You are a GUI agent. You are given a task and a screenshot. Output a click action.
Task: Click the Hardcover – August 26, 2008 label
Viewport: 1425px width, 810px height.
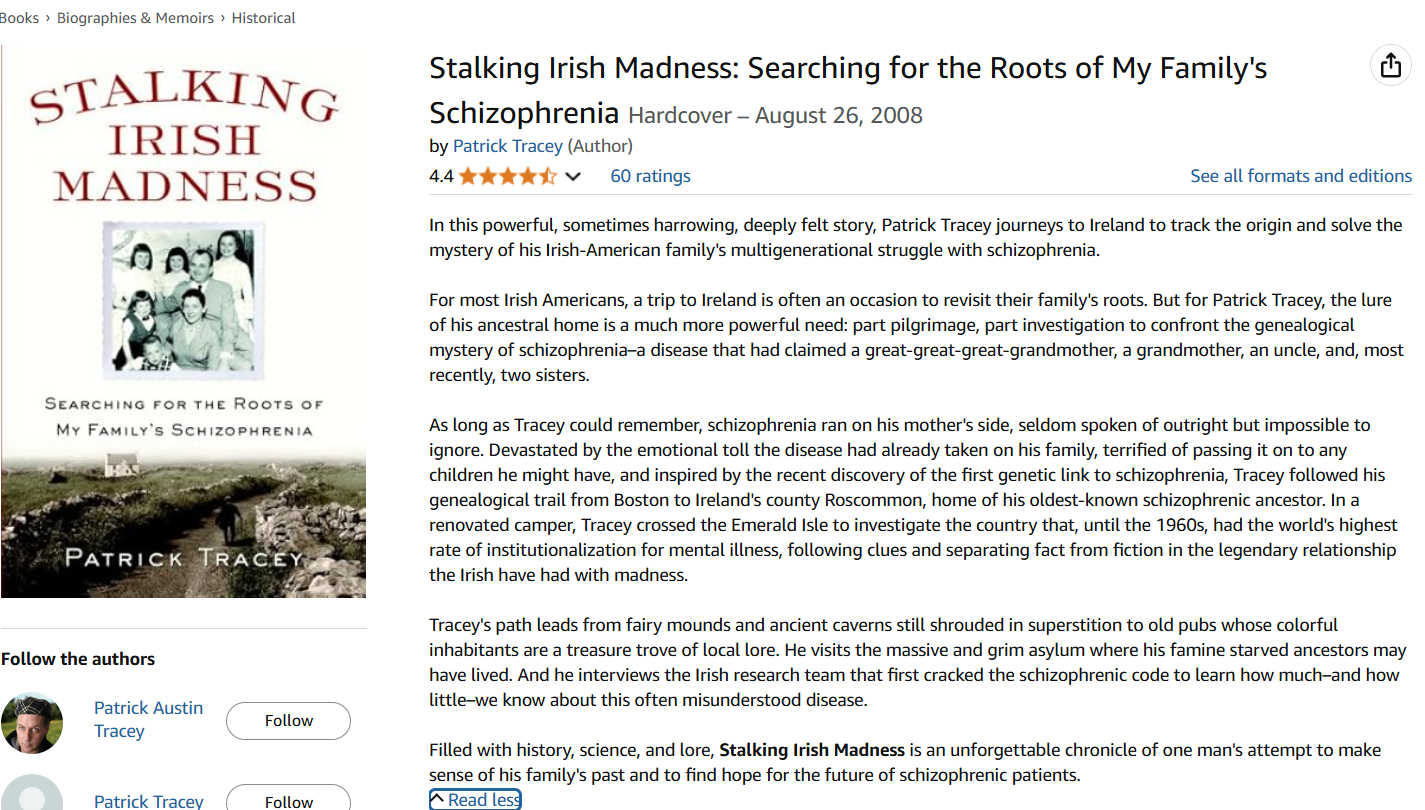click(x=775, y=115)
